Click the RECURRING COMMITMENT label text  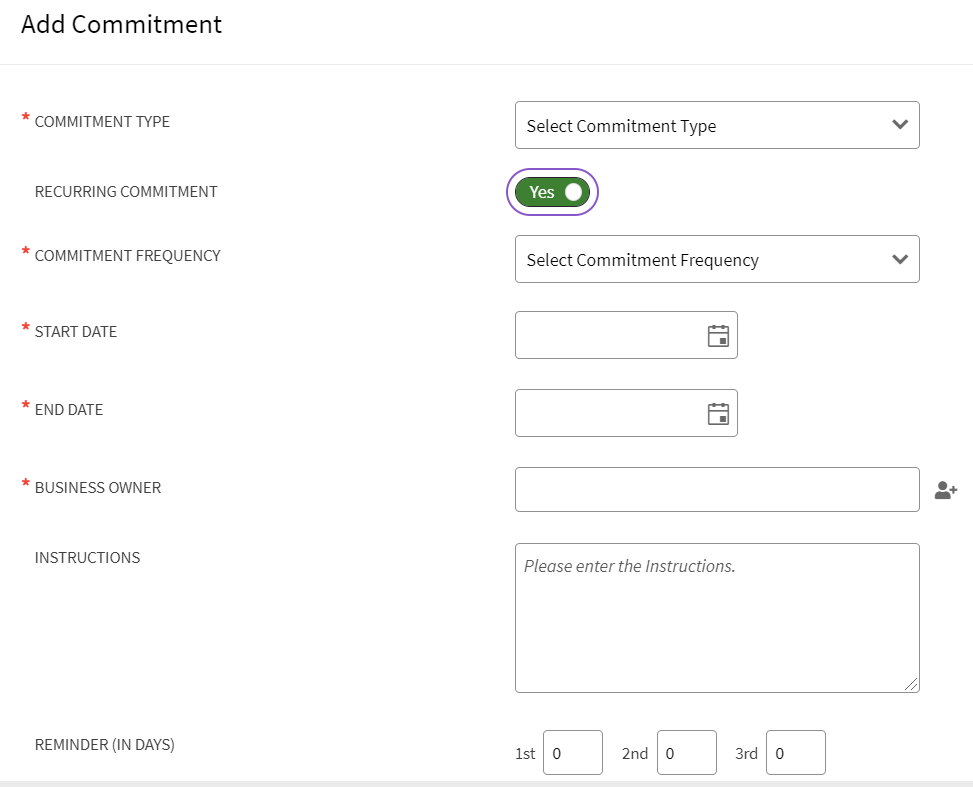coord(126,192)
